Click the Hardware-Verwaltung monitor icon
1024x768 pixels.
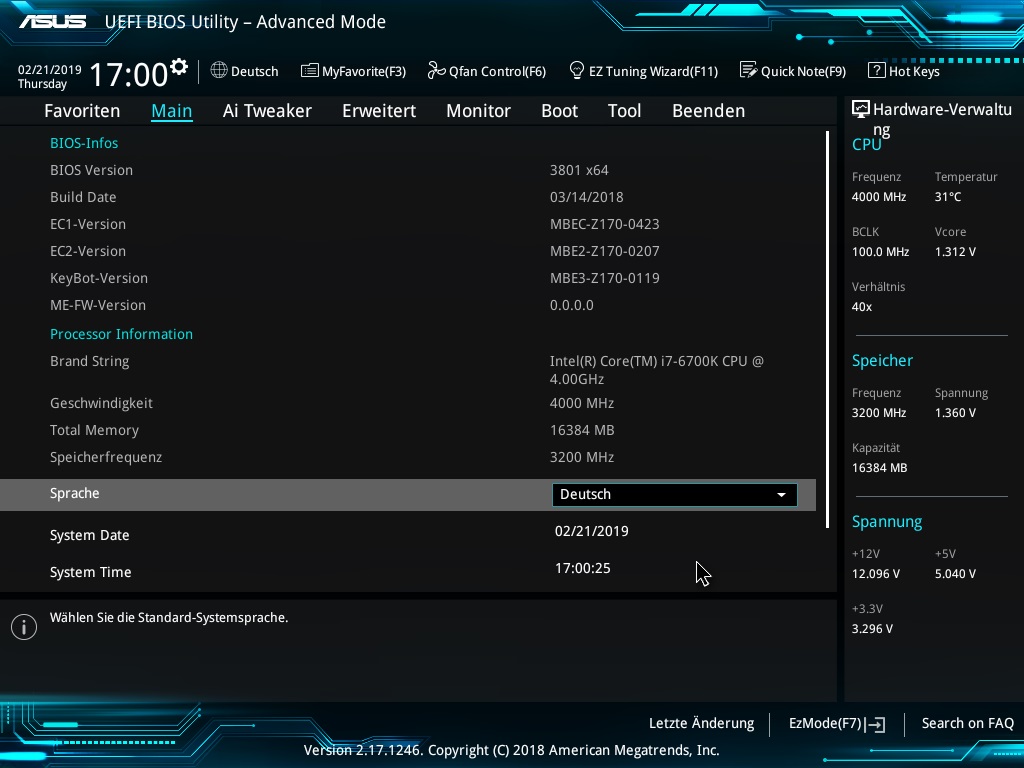861,109
